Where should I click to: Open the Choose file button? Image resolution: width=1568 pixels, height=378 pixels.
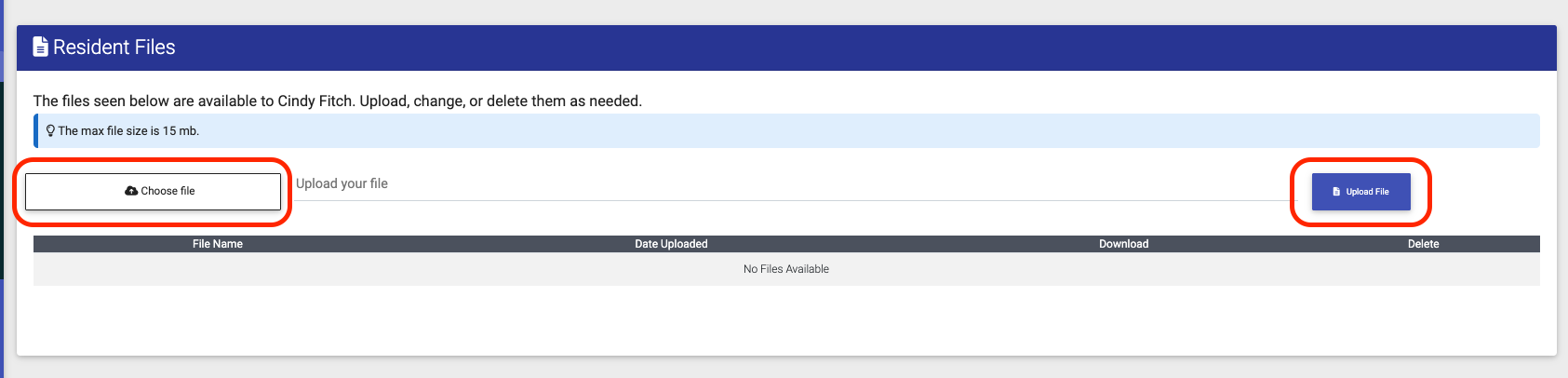pos(153,191)
